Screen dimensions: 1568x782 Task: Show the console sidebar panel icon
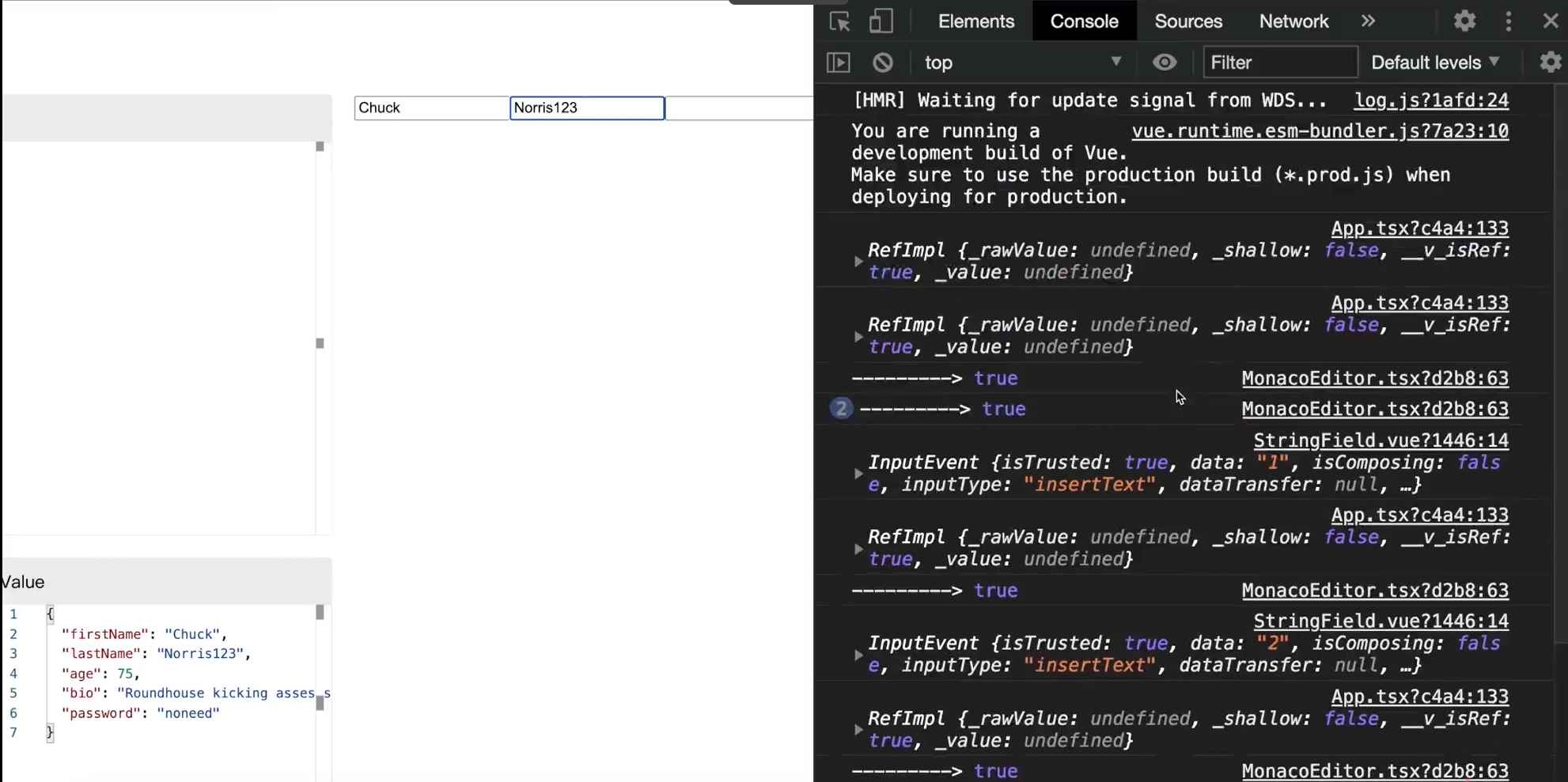(x=838, y=62)
